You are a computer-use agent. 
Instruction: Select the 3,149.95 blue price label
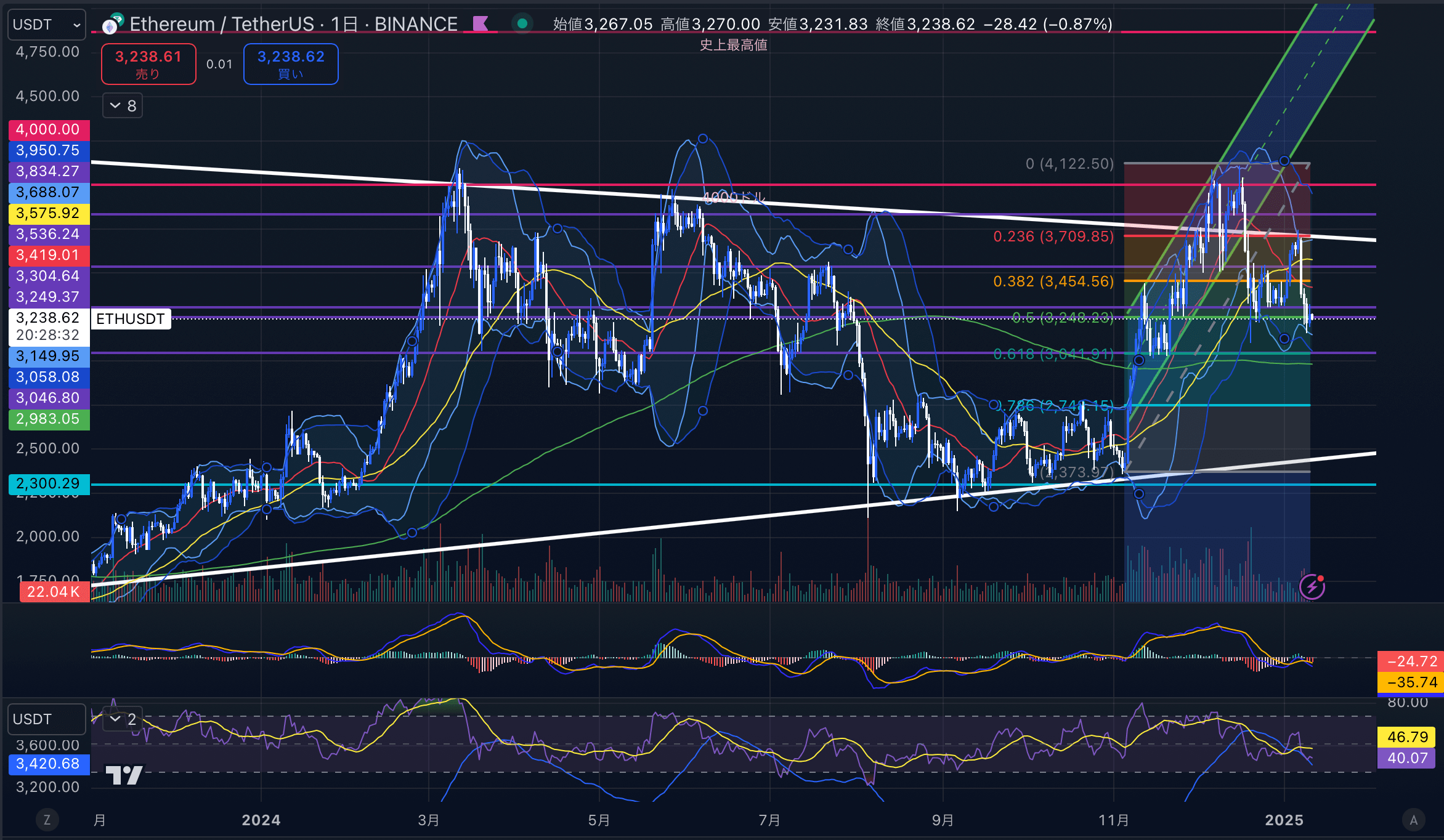[49, 356]
